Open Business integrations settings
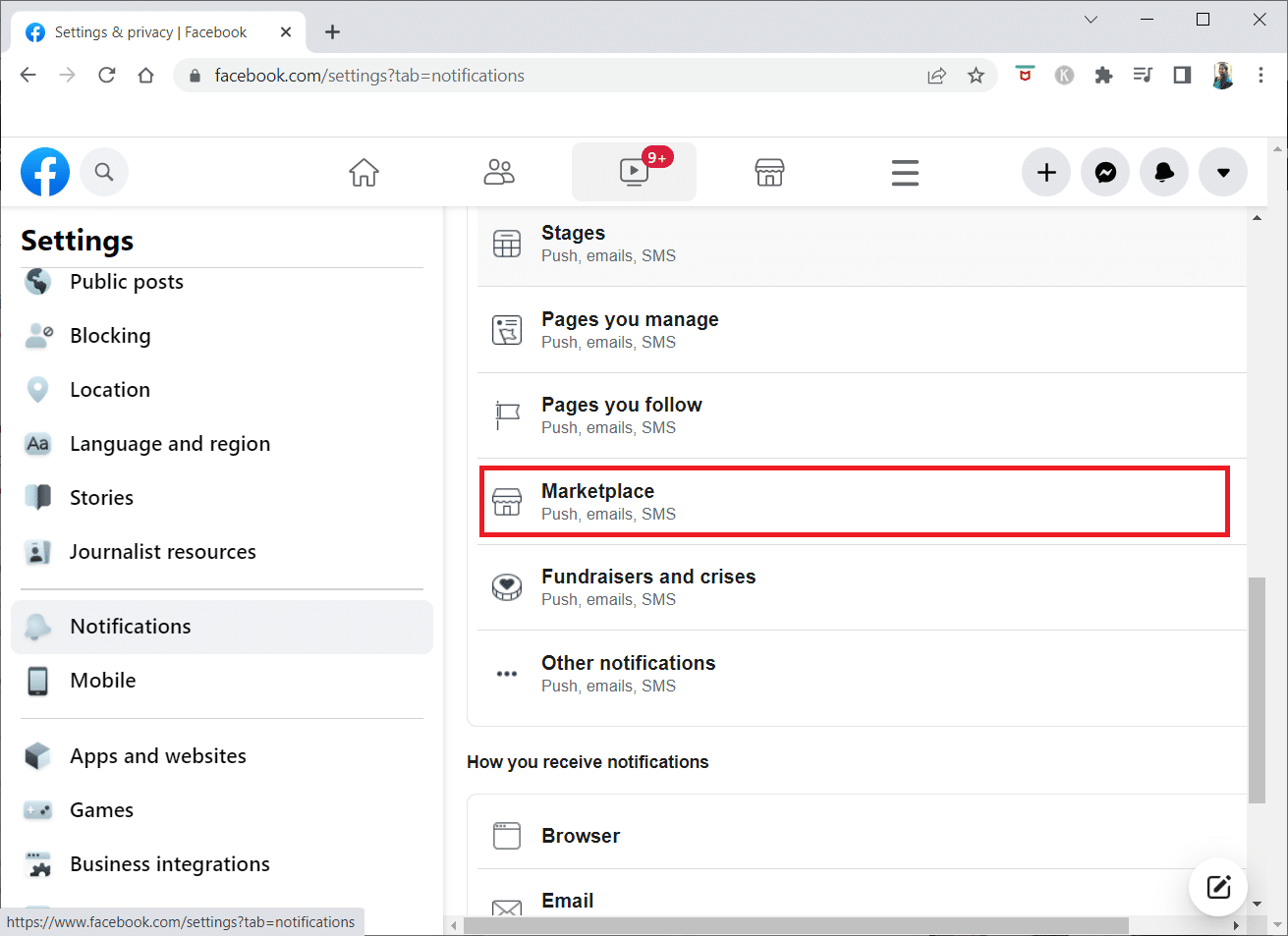The height and width of the screenshot is (936, 1288). tap(222, 864)
